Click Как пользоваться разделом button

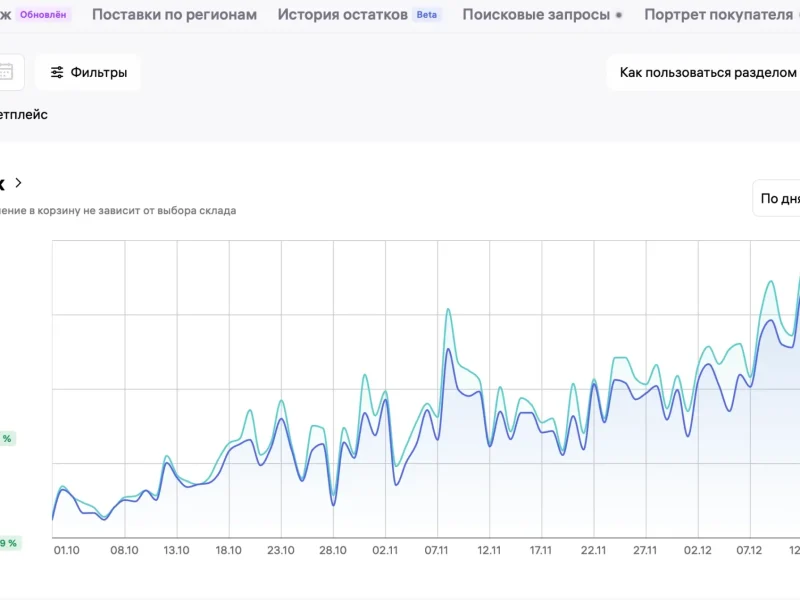(x=707, y=72)
